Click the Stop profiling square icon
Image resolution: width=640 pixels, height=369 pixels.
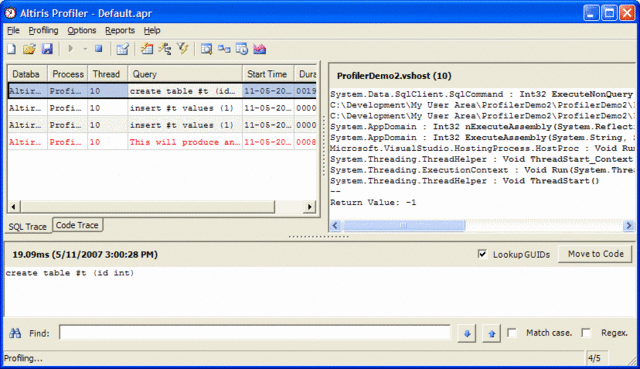click(x=98, y=49)
